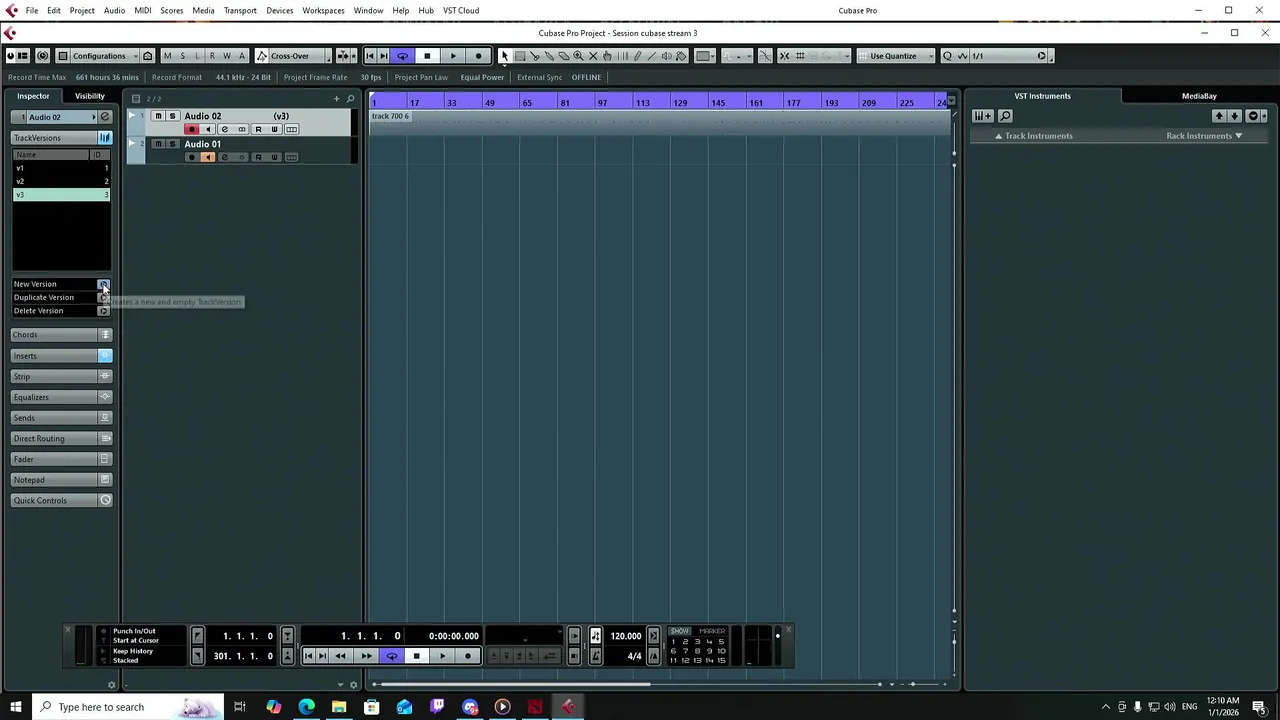This screenshot has width=1280, height=720.
Task: Click transport panel fast forward button
Action: [x=366, y=656]
